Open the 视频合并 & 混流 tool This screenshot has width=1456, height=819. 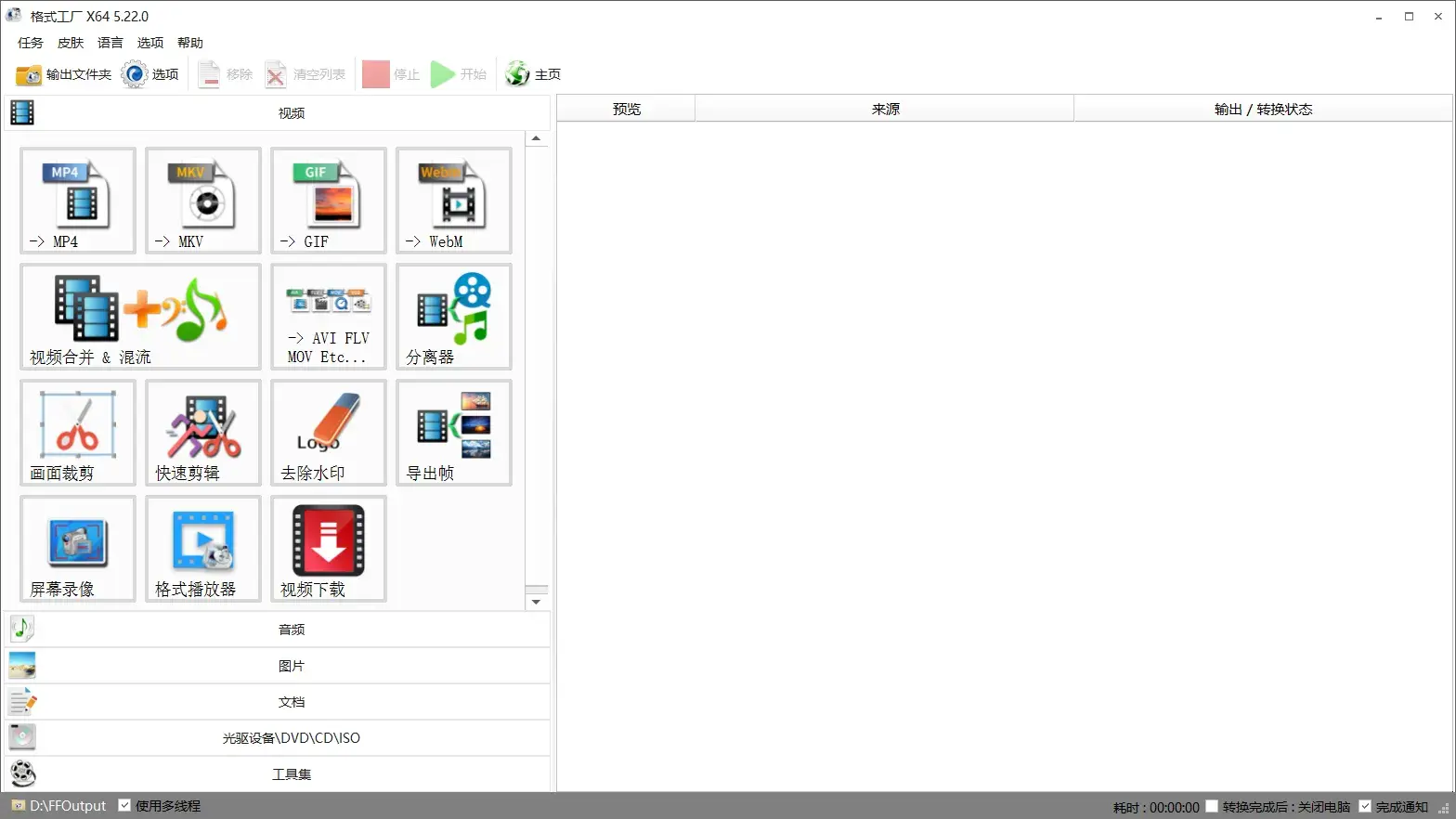coord(140,317)
